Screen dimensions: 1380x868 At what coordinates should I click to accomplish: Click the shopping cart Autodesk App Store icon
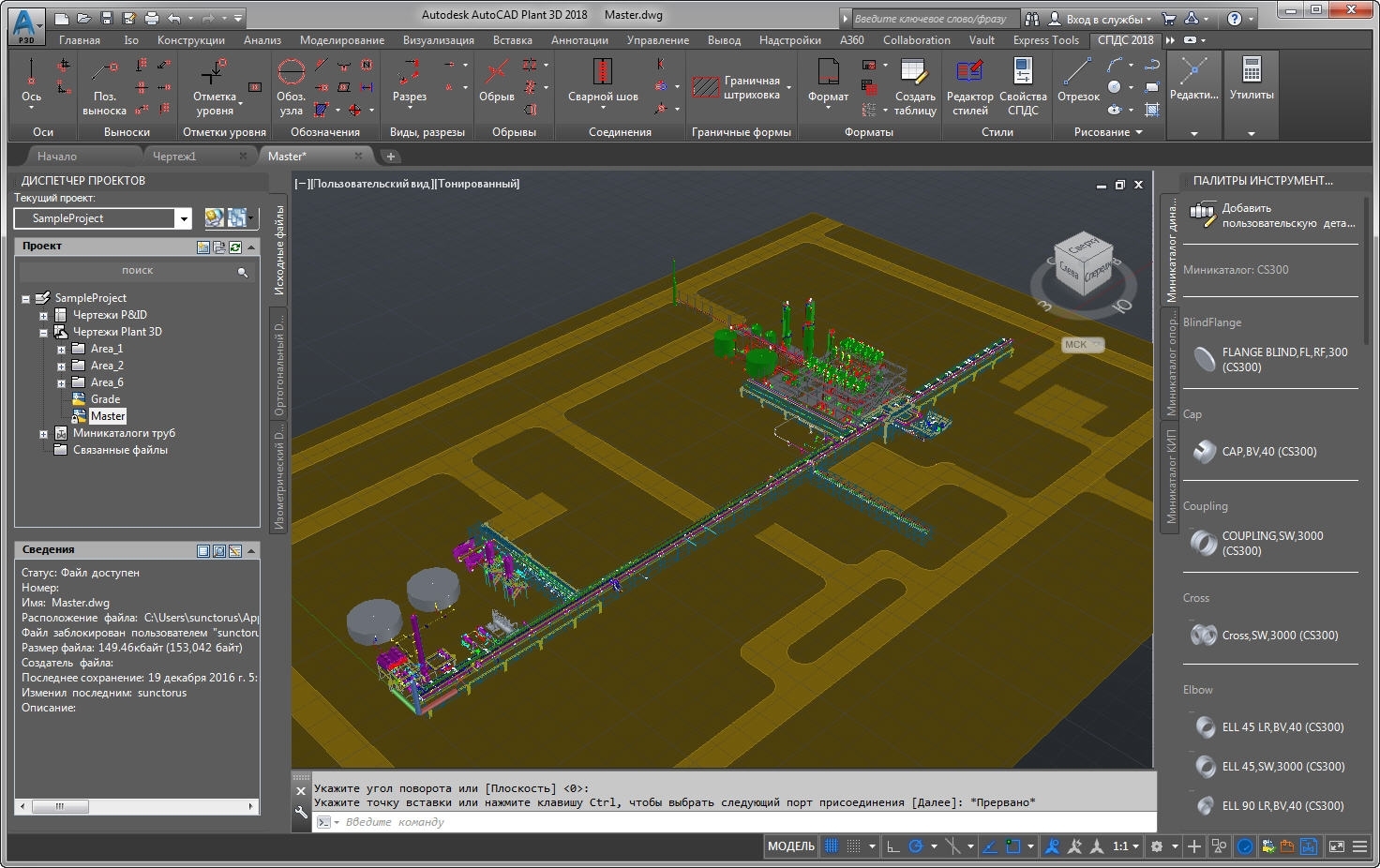tap(1168, 18)
